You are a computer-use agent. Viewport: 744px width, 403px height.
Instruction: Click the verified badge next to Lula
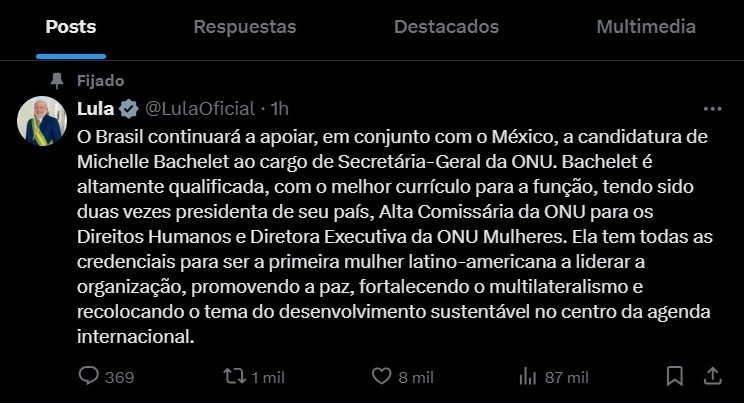pos(129,108)
